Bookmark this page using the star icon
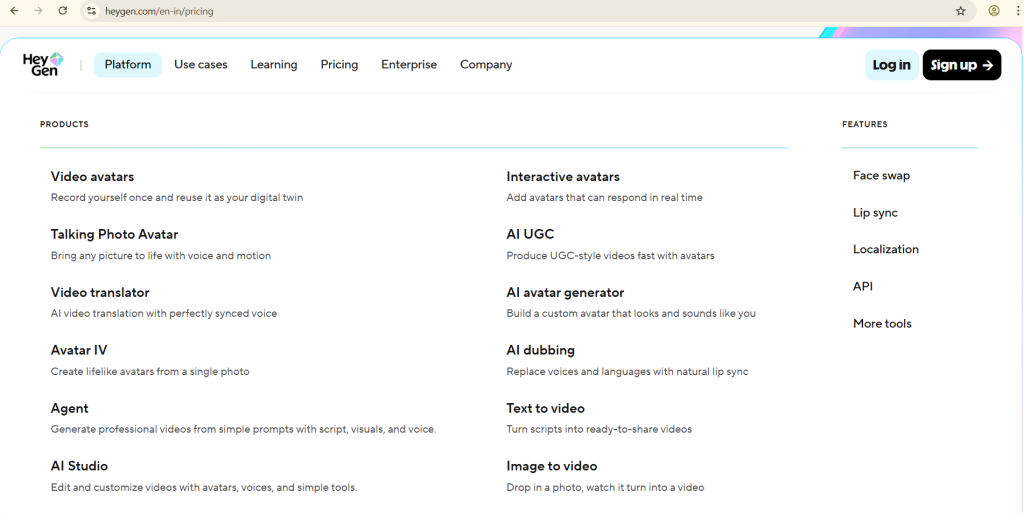The width and height of the screenshot is (1024, 513). (960, 11)
